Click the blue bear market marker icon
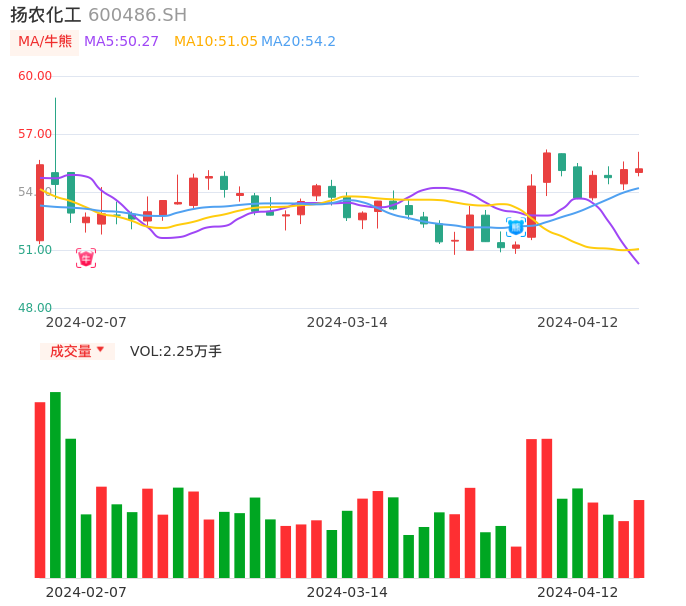The image size is (686, 606). (x=515, y=227)
